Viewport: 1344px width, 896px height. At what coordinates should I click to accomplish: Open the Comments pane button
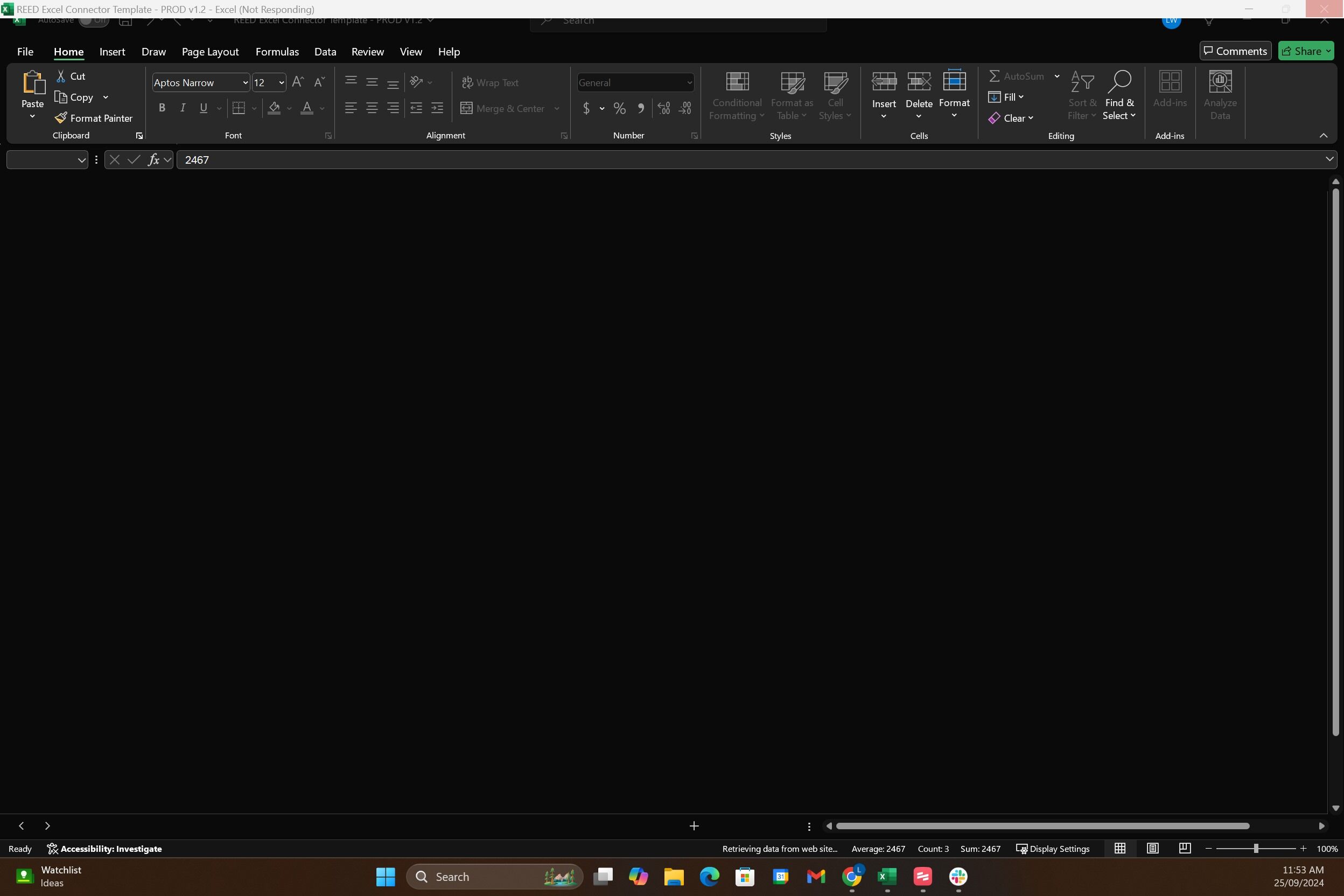[x=1235, y=51]
